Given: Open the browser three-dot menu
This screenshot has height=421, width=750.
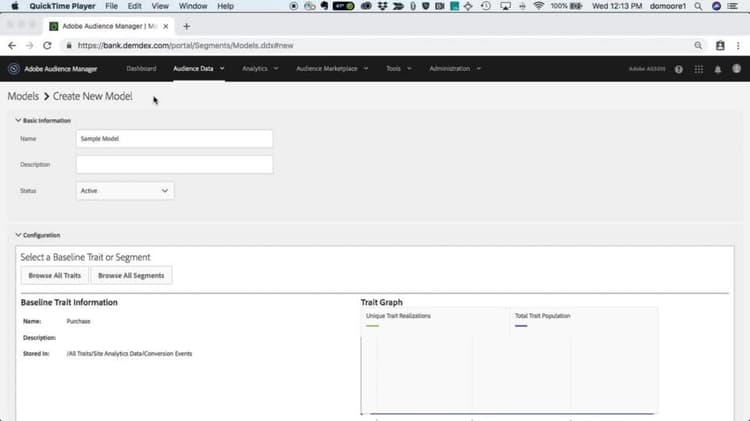Looking at the screenshot, I should pyautogui.click(x=738, y=45).
